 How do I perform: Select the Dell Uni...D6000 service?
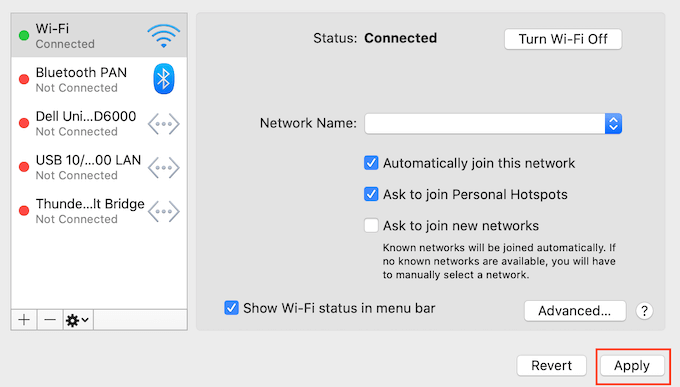99,123
